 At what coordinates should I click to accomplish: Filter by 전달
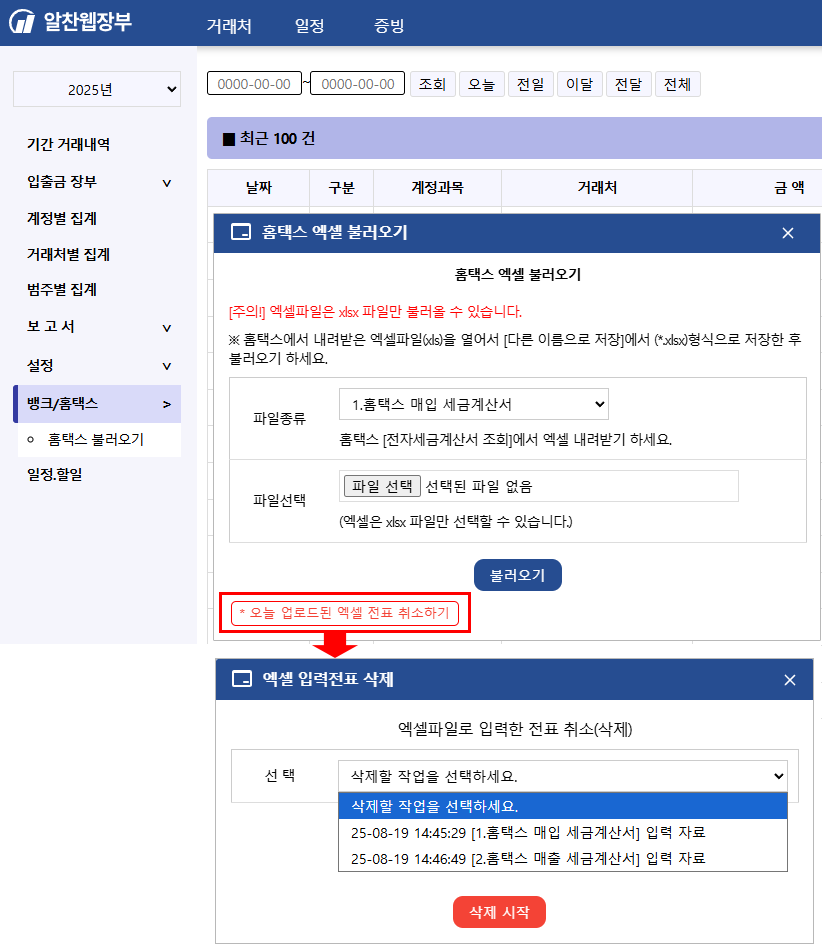click(629, 84)
